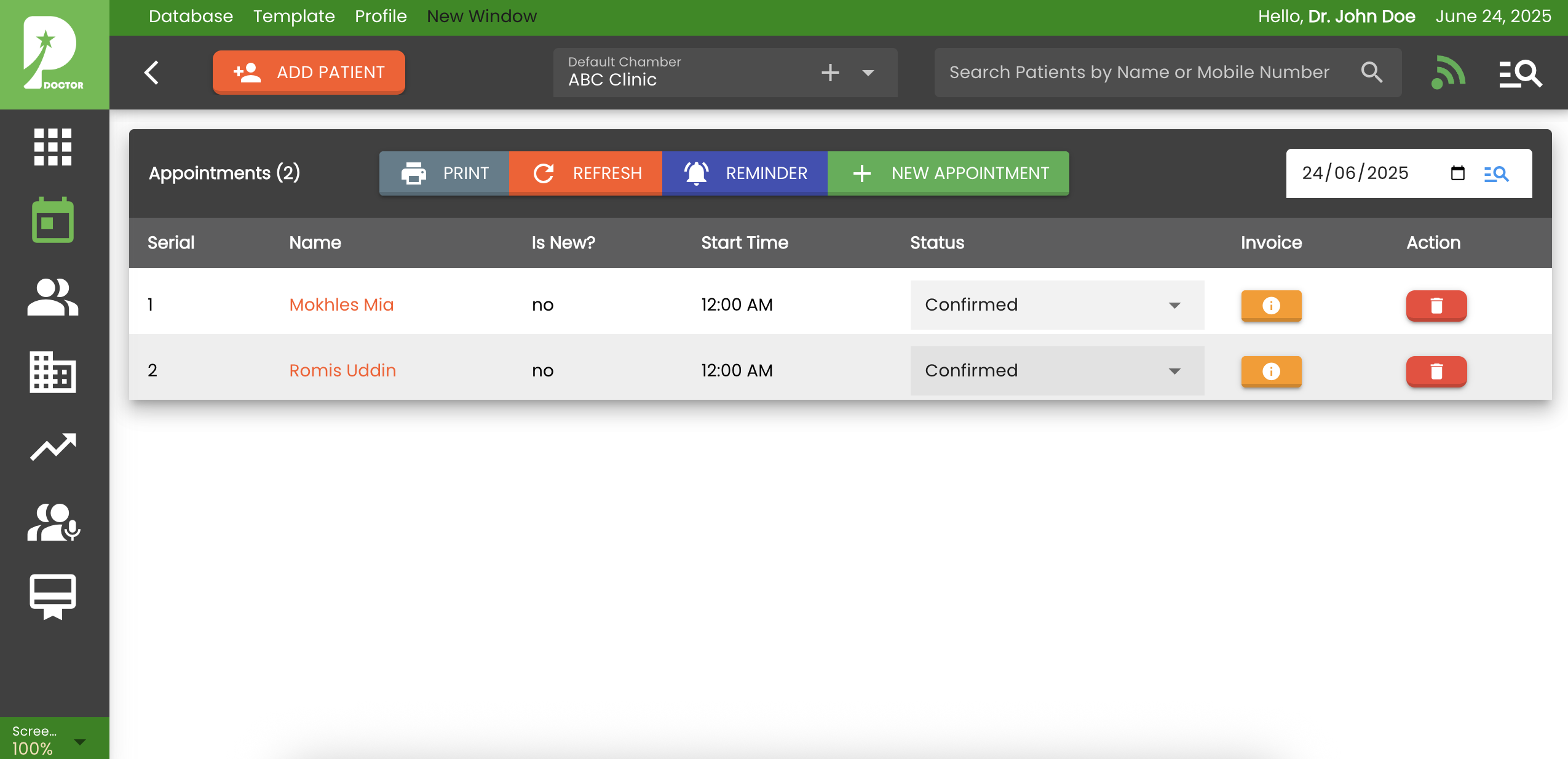1568x759 pixels.
Task: Click the Doctor app logo
Action: (54, 54)
